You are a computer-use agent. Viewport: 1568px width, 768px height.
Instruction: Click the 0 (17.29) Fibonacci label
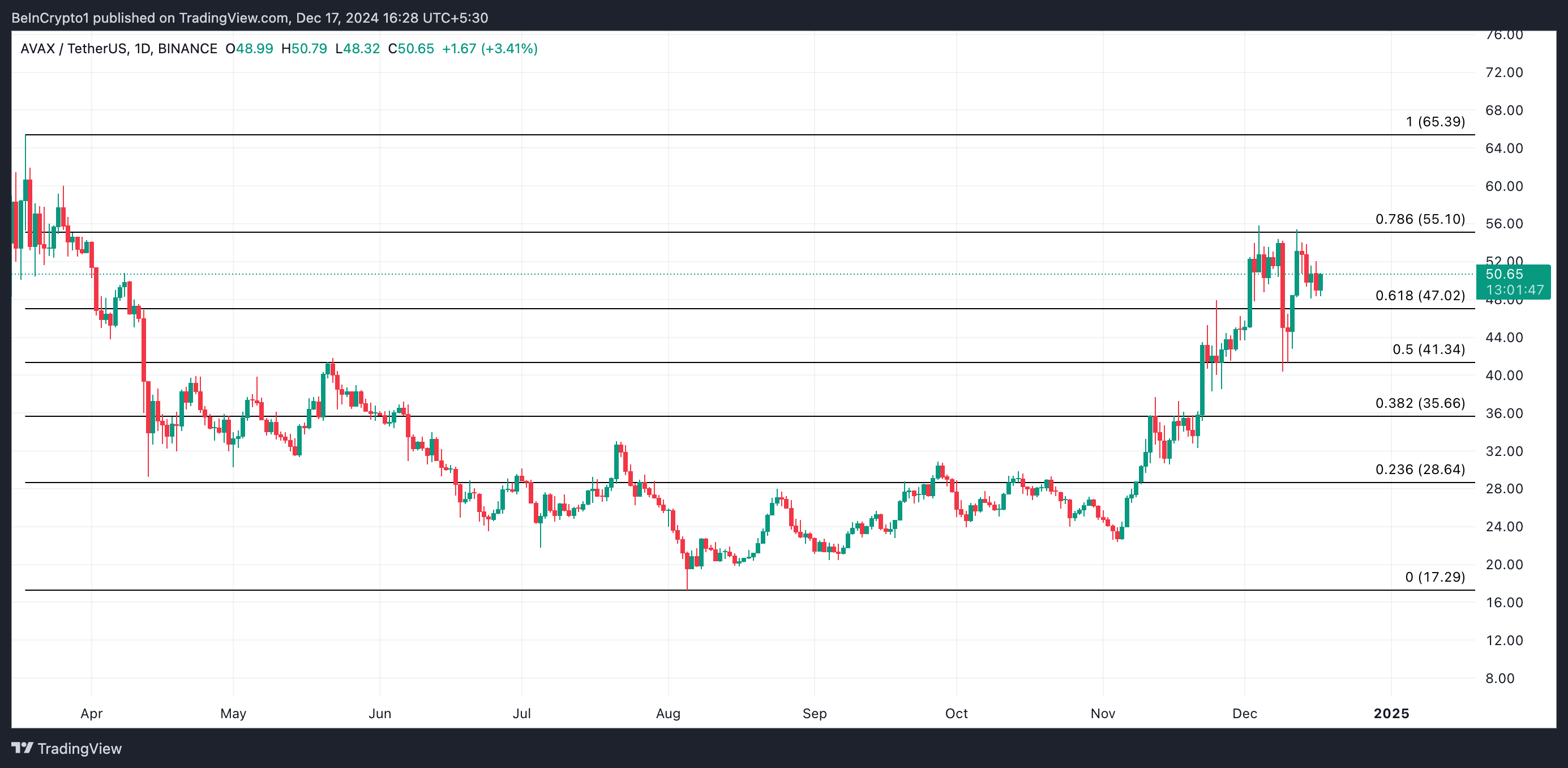click(1435, 577)
